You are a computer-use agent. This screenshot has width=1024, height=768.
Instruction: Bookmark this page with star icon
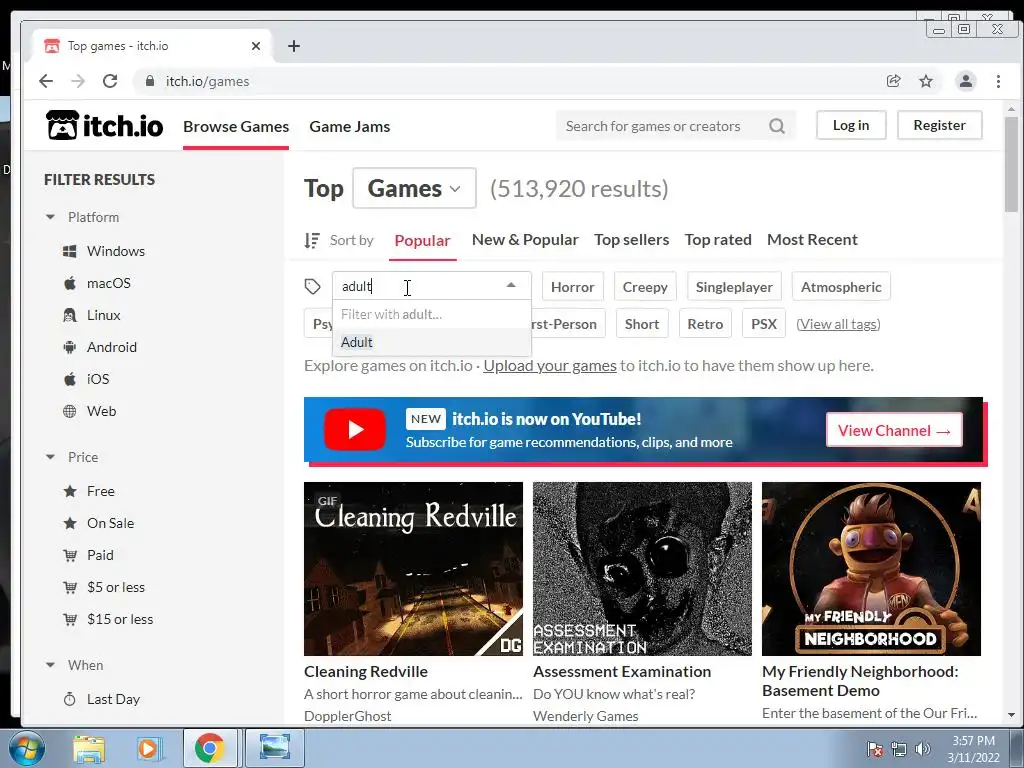pos(926,81)
